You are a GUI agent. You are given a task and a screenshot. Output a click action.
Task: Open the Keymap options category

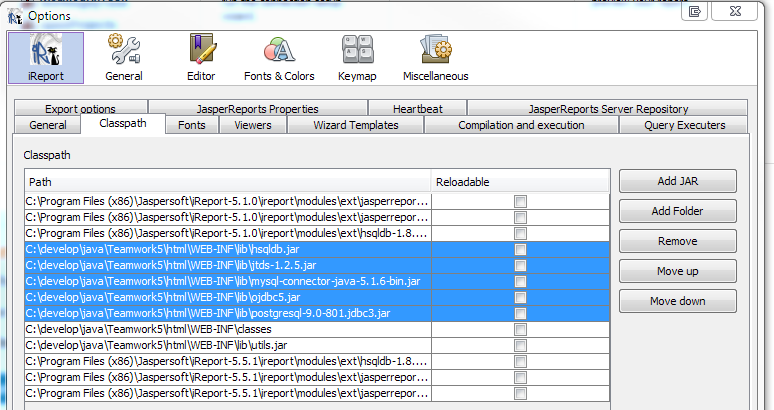coord(357,57)
